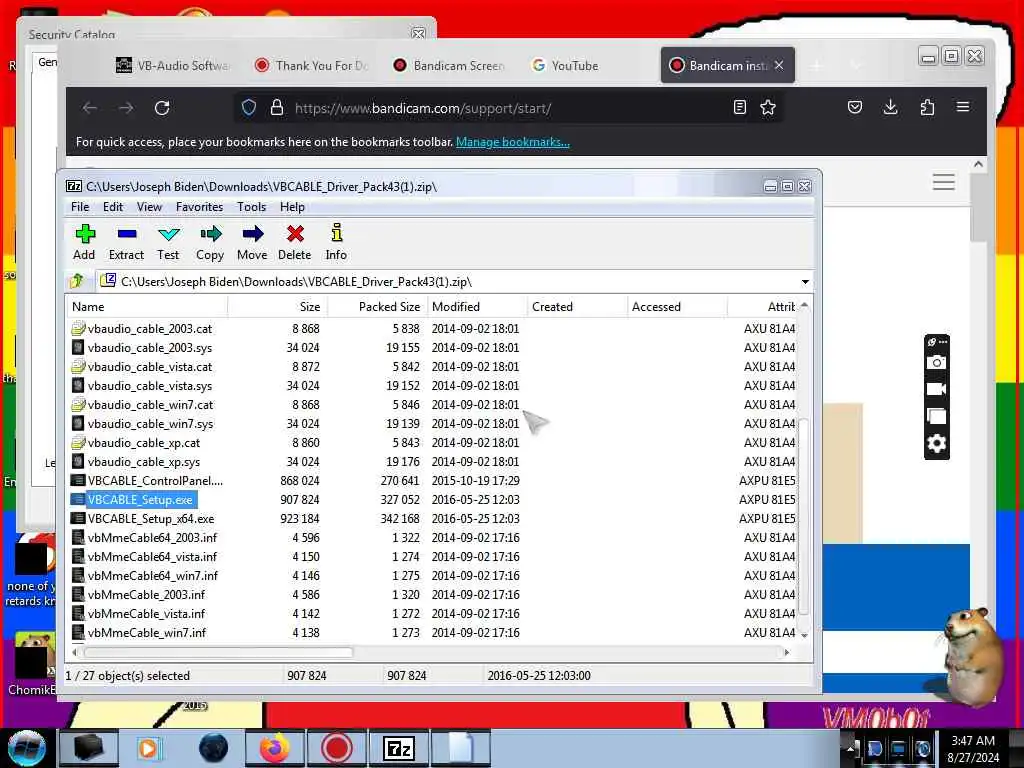Click the Info toolbar icon
The image size is (1024, 768).
point(336,233)
